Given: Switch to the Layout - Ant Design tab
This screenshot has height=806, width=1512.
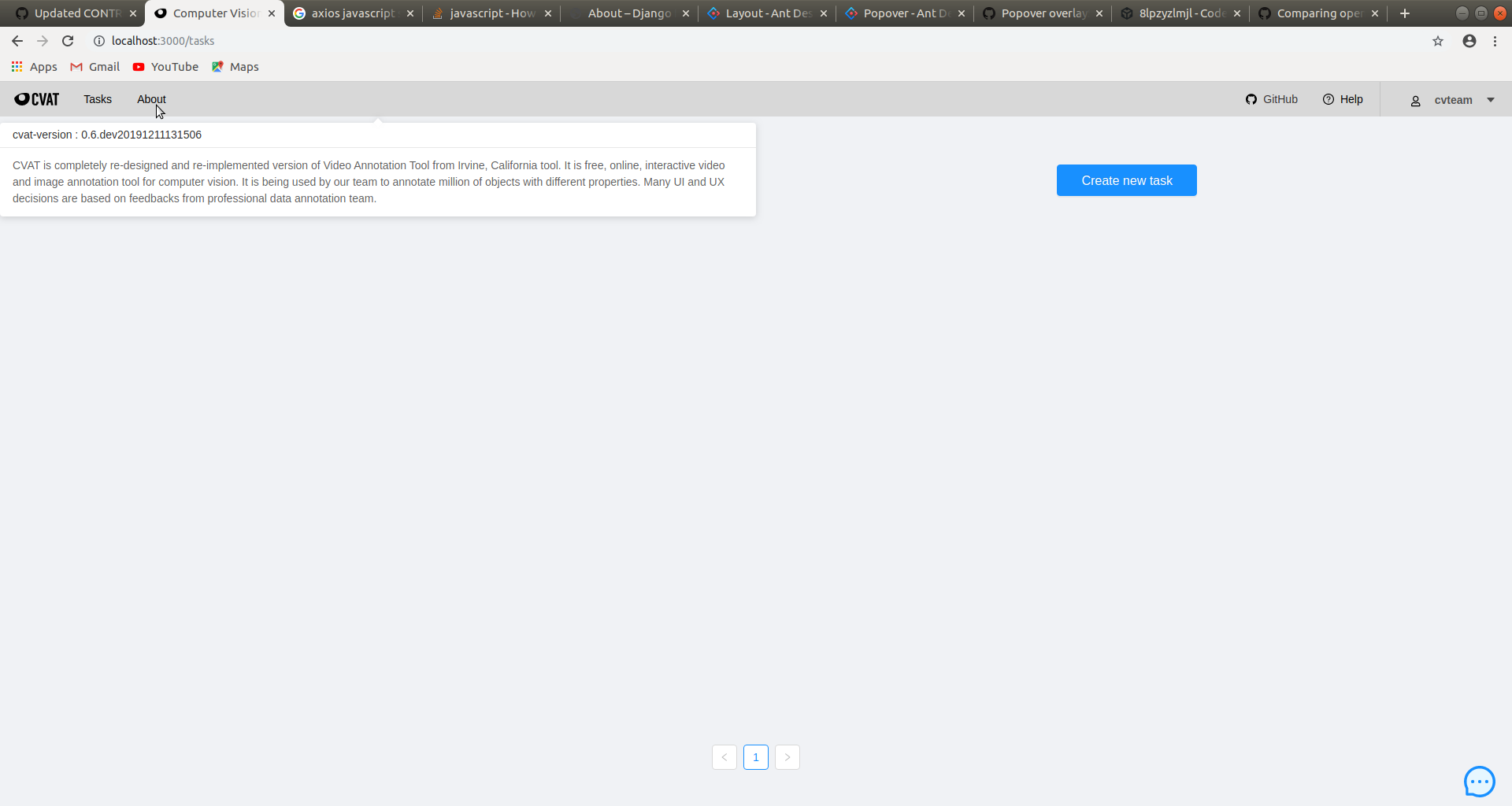Looking at the screenshot, I should coord(767,13).
